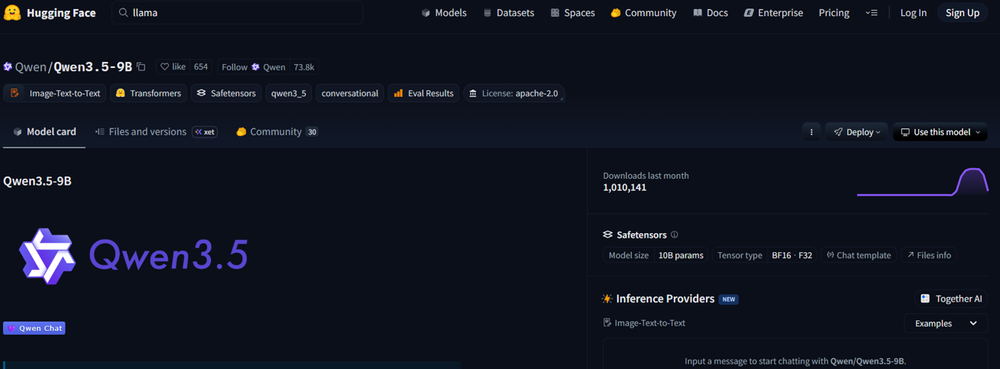Viewport: 1000px width, 369px height.
Task: Expand the Deploy dropdown
Action: pyautogui.click(x=857, y=132)
